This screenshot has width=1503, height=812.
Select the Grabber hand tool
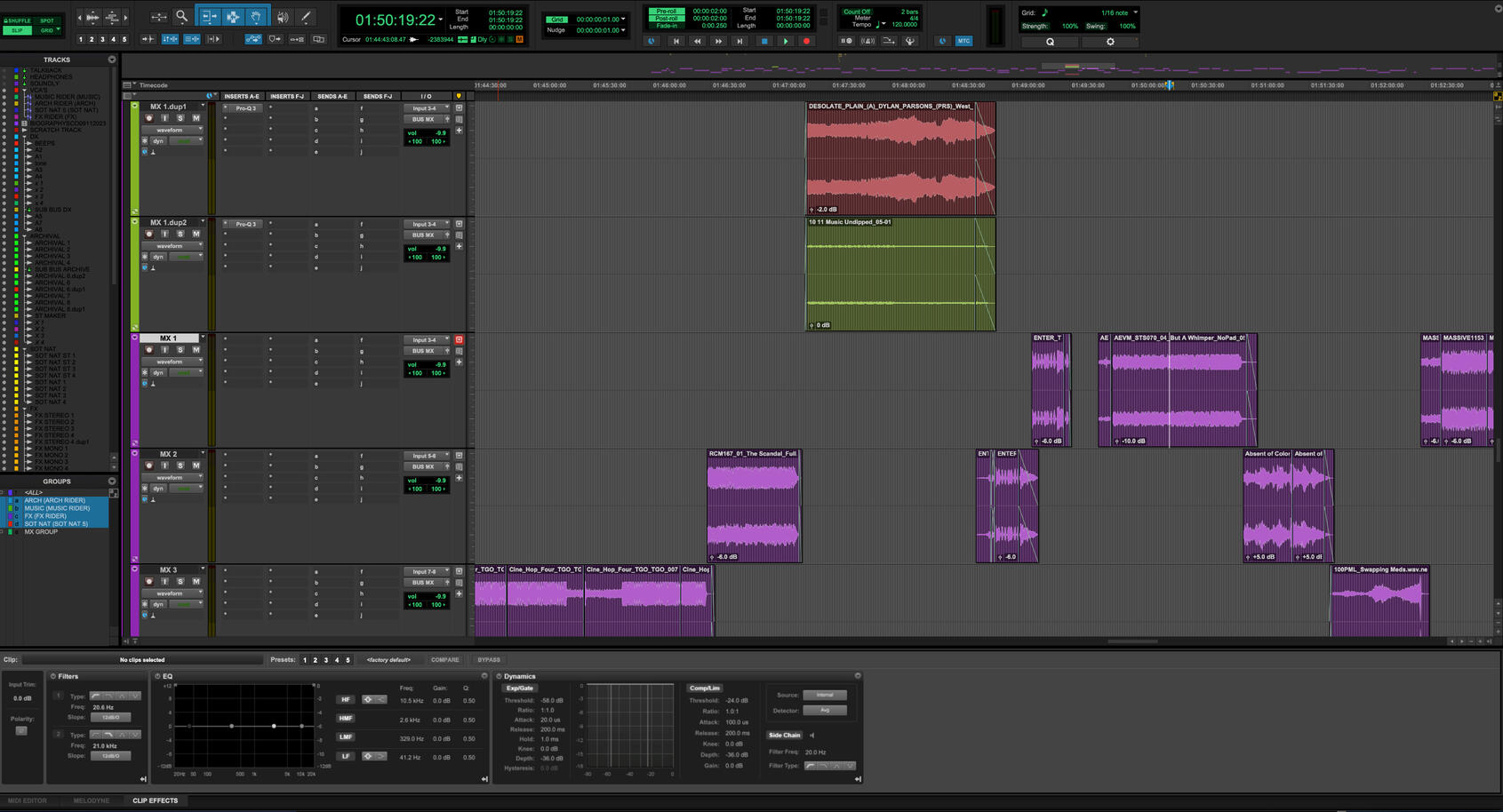pos(255,17)
